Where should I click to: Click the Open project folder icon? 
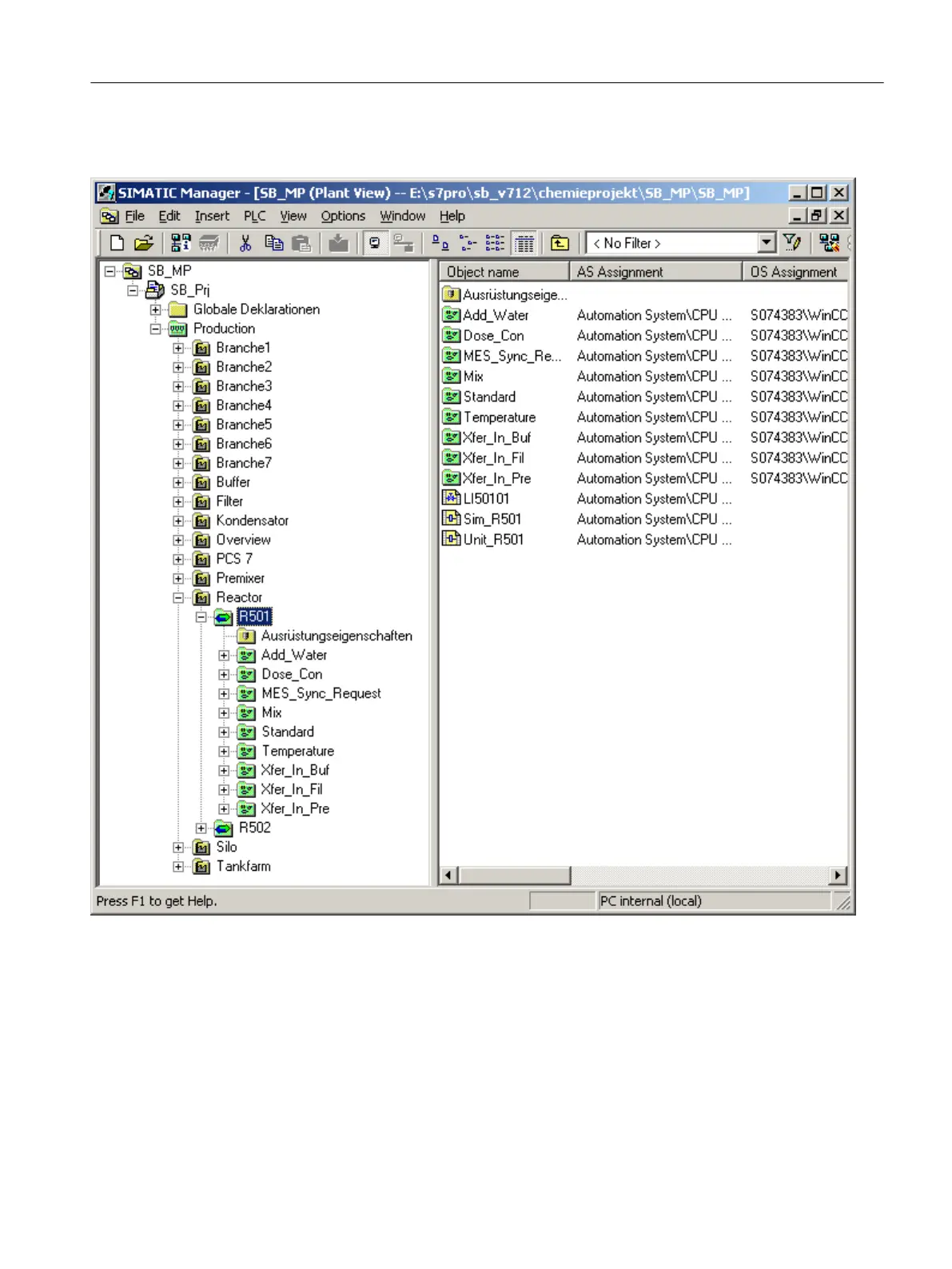[144, 243]
